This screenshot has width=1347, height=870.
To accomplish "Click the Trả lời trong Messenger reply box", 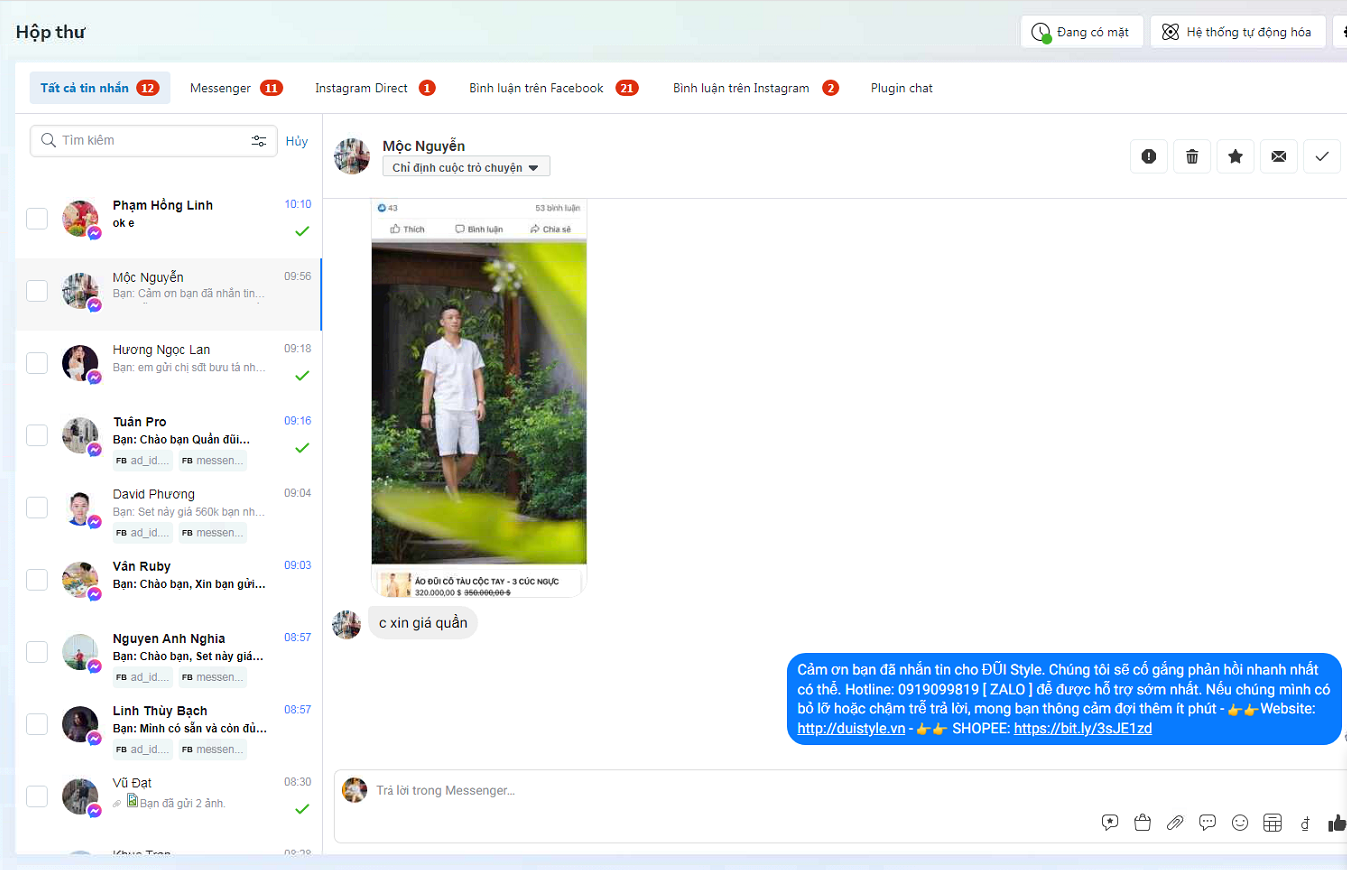I will pos(840,790).
